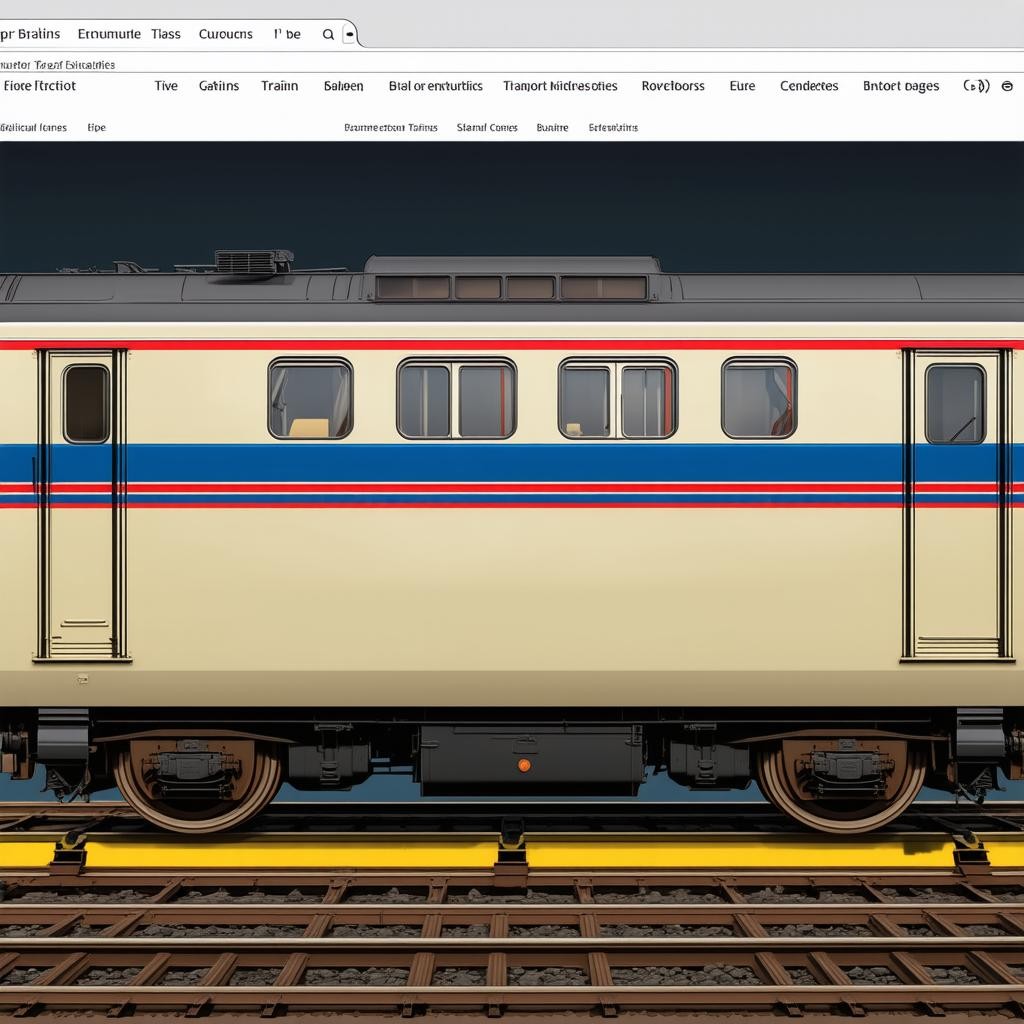Viewport: 1024px width, 1024px height.
Task: Click the 'Bntort pages' link
Action: (900, 86)
